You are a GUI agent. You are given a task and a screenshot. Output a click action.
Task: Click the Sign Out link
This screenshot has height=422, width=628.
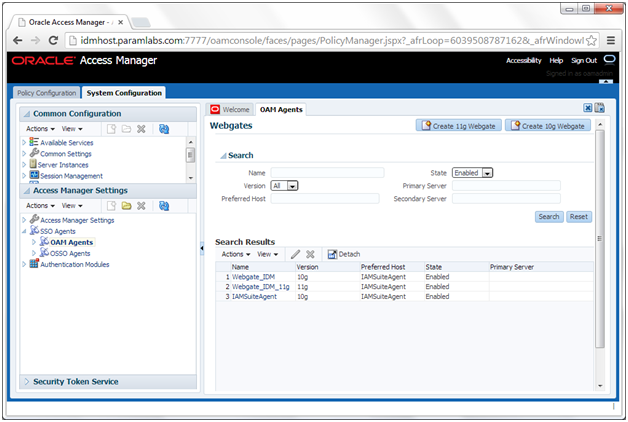tap(584, 60)
